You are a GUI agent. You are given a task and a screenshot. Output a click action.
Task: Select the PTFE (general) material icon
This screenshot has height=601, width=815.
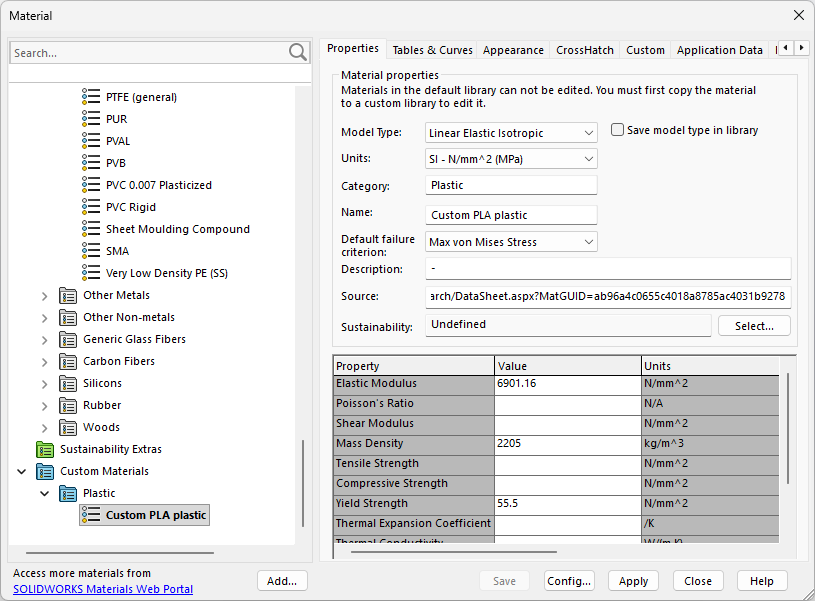pos(91,97)
